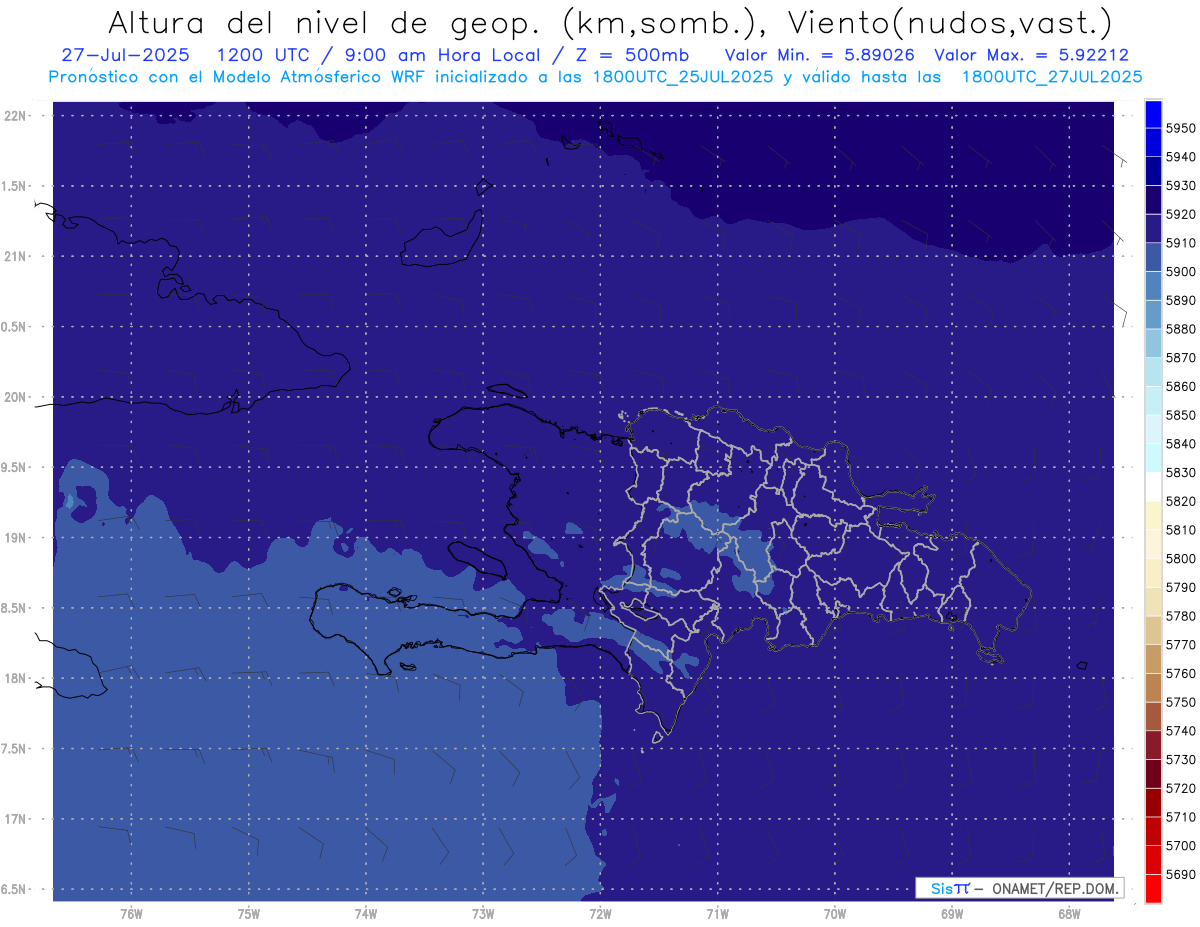Select the '6.5N' latitude axis label
The width and height of the screenshot is (1200, 927).
(15, 889)
